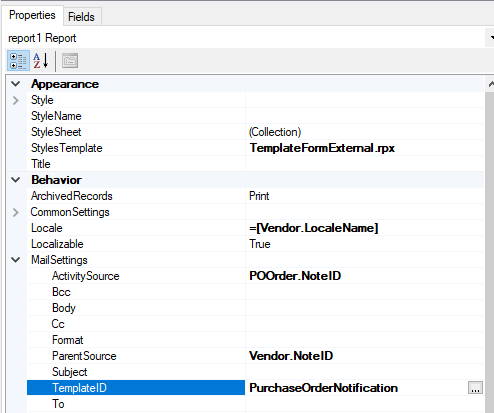
Task: Open Property Pages icon in toolbar
Action: [70, 61]
